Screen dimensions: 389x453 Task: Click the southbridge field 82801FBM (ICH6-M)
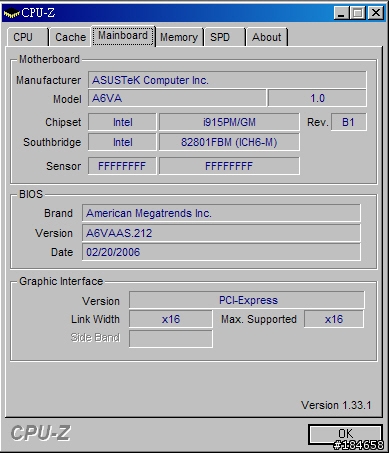click(229, 142)
